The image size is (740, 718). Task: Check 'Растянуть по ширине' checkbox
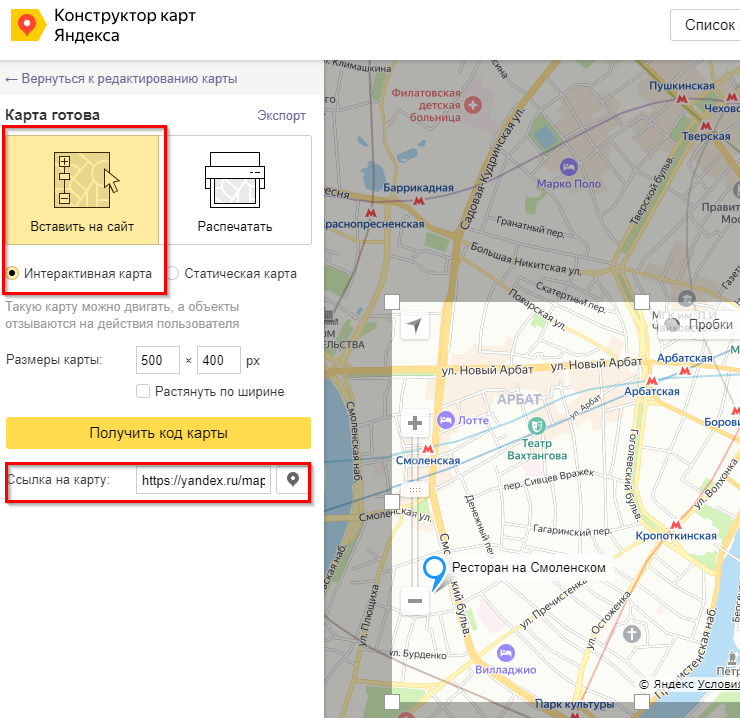coord(143,391)
